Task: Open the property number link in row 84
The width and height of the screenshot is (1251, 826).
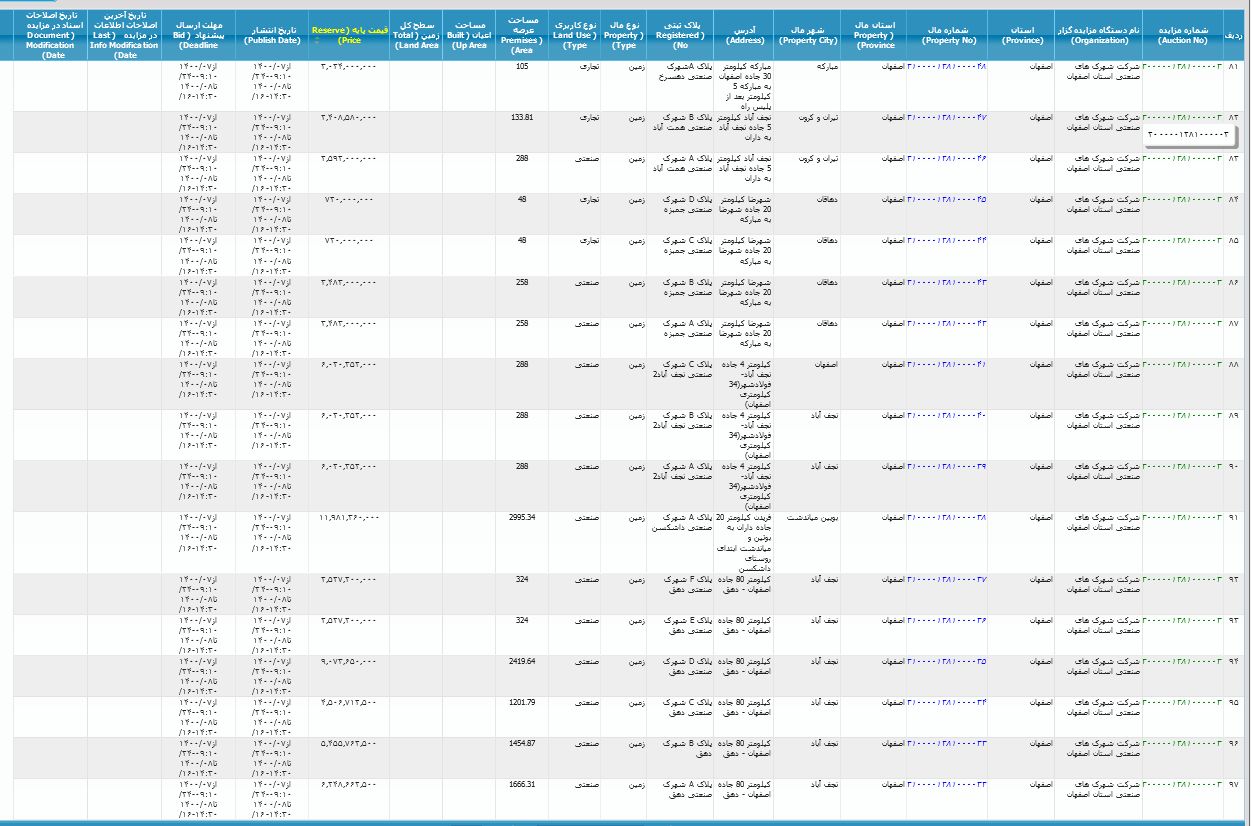Action: click(946, 199)
